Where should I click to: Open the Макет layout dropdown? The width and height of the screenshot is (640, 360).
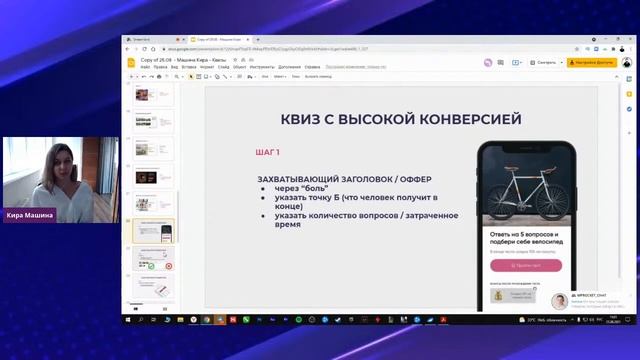point(280,77)
